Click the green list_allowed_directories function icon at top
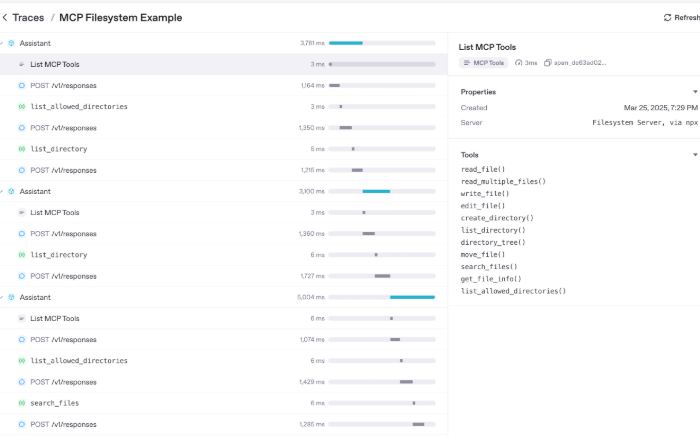The image size is (700, 436). pos(22,107)
